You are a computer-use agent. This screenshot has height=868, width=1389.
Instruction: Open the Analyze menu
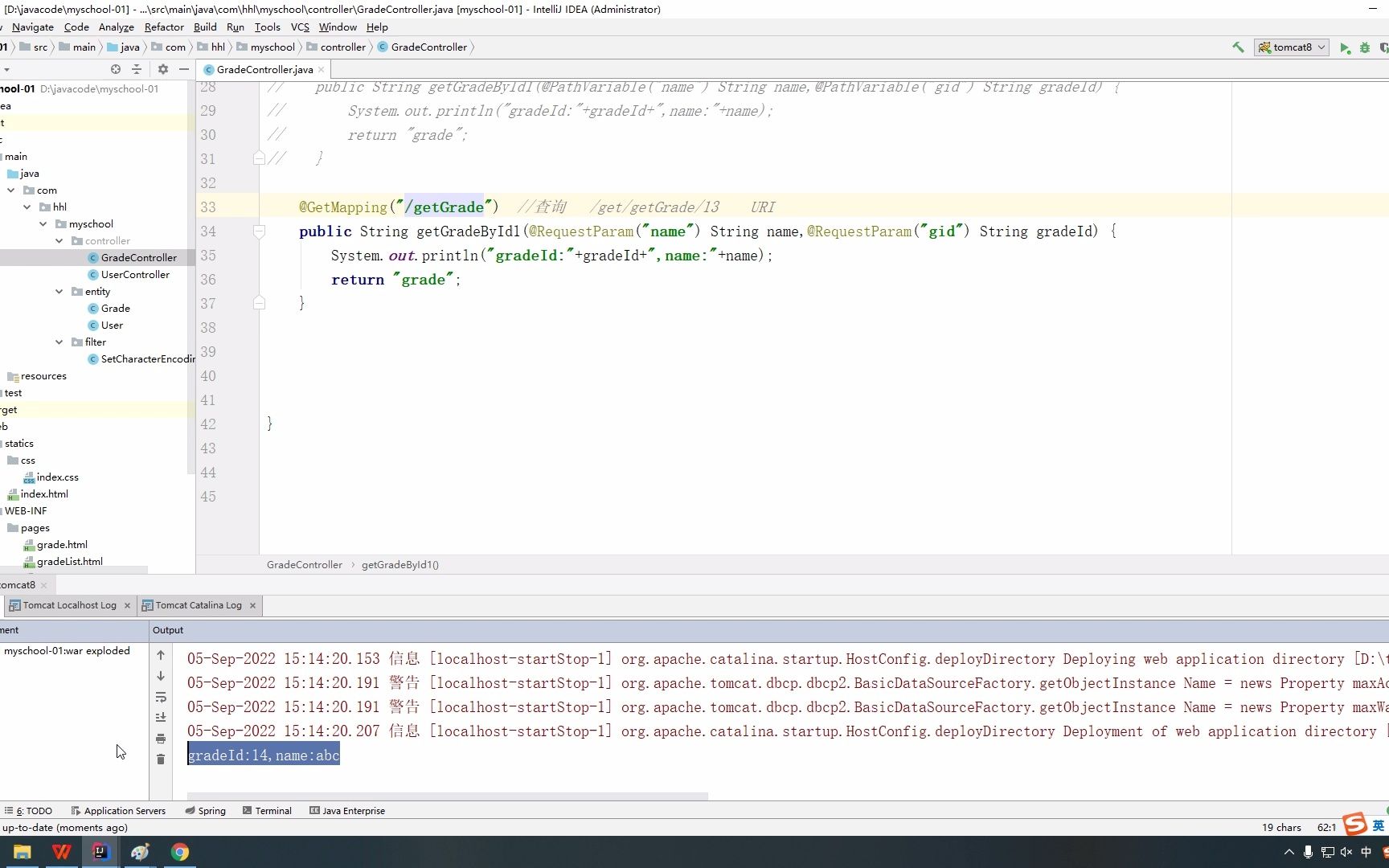click(117, 27)
